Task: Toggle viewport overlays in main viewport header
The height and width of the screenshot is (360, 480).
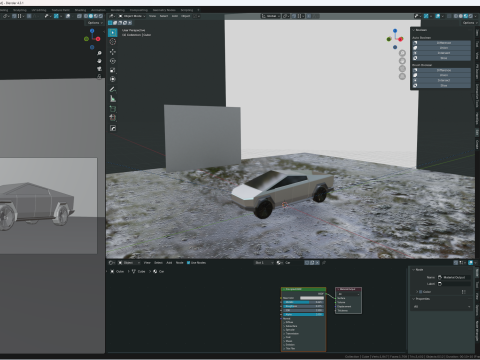Action: click(x=438, y=16)
